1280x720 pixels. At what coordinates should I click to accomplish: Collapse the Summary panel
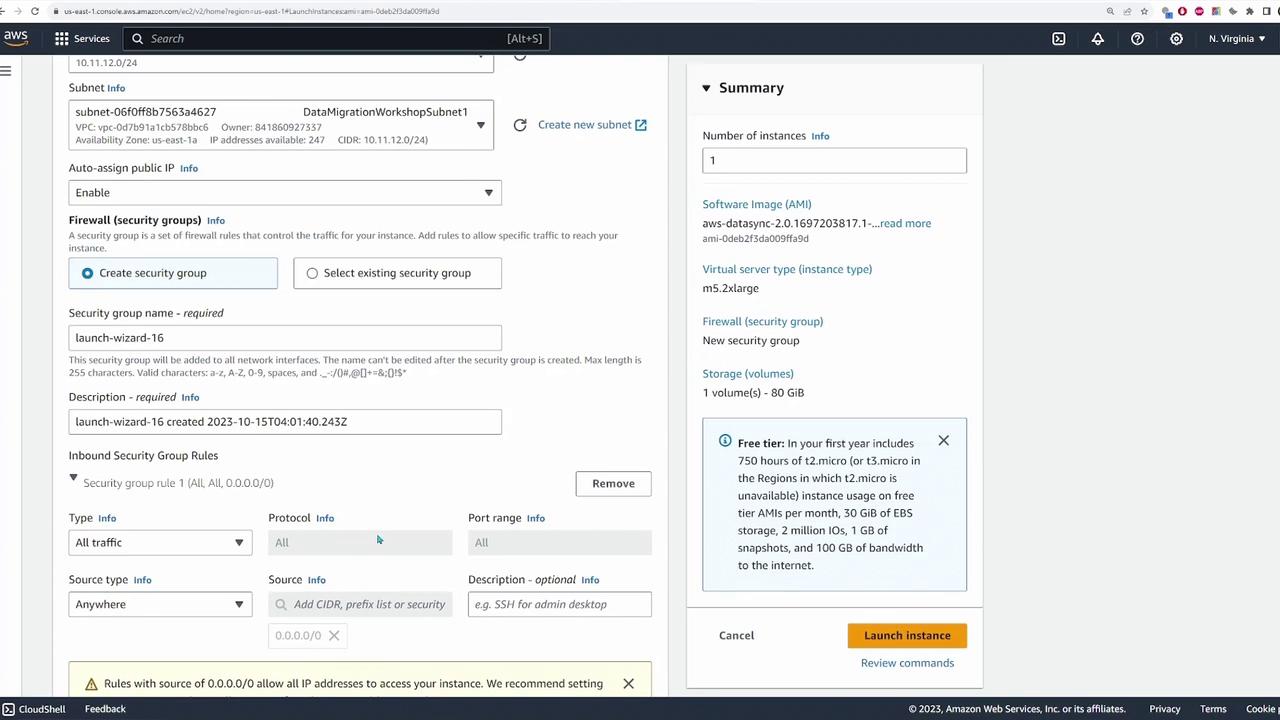tap(706, 88)
